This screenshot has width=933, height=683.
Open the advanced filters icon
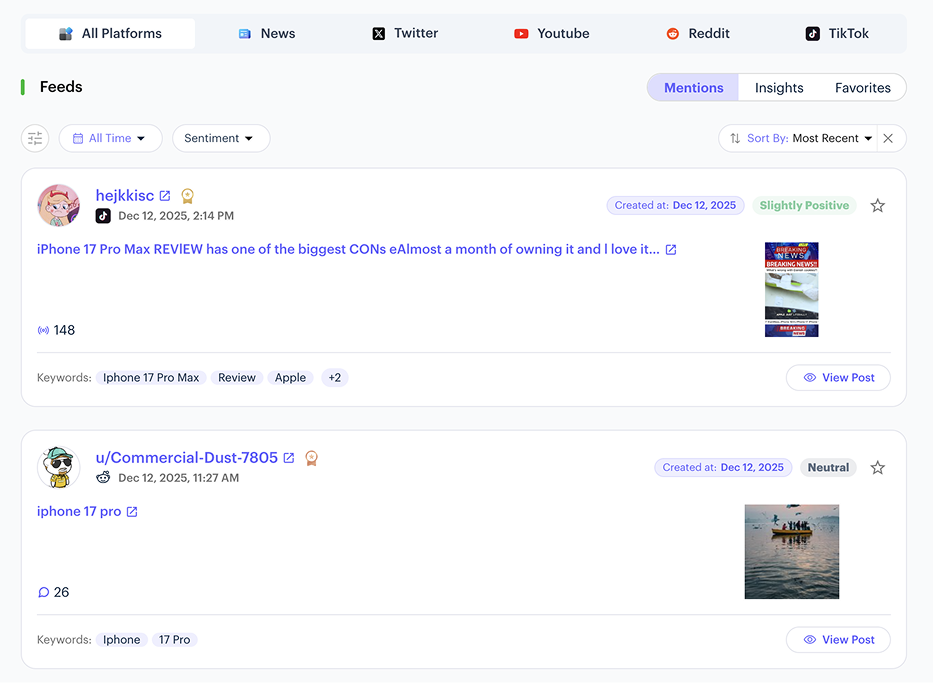[34, 138]
